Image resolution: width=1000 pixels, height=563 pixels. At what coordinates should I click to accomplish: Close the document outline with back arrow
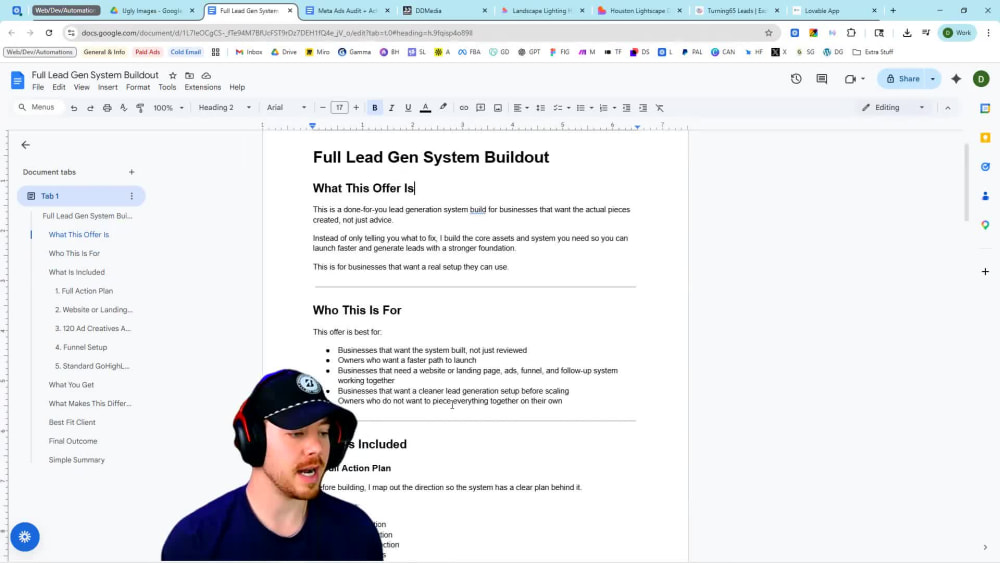point(26,145)
